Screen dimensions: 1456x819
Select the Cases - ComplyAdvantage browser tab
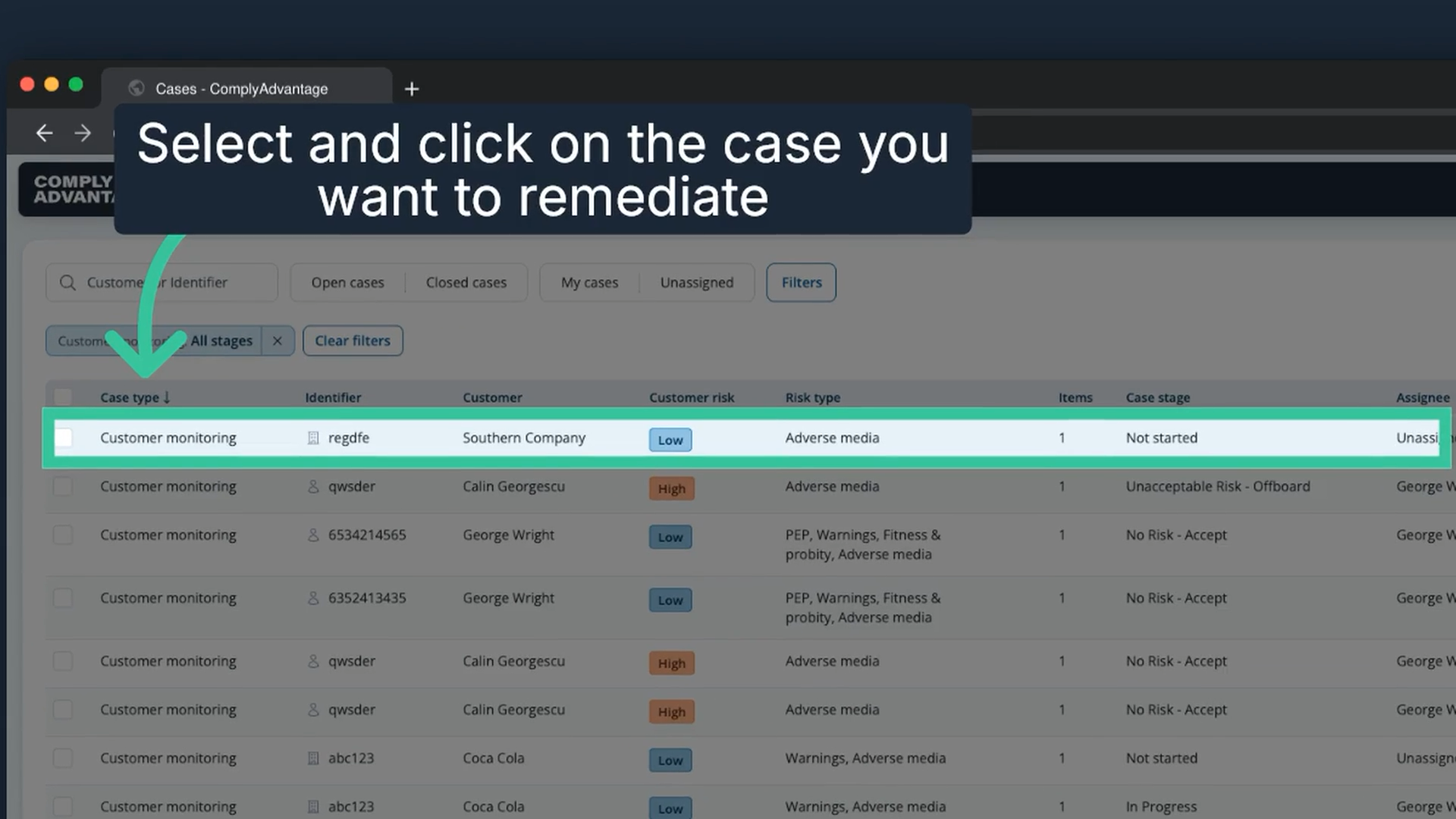click(246, 89)
